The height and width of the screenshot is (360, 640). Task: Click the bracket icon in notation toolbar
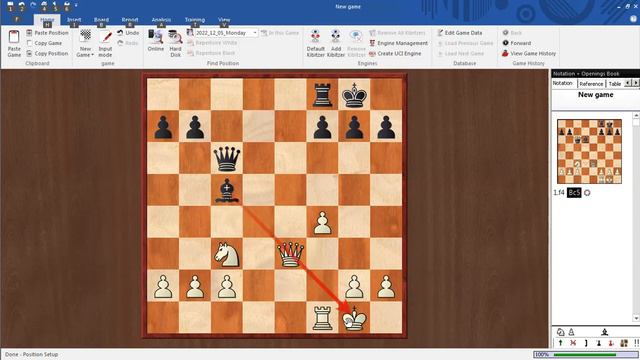(586, 343)
